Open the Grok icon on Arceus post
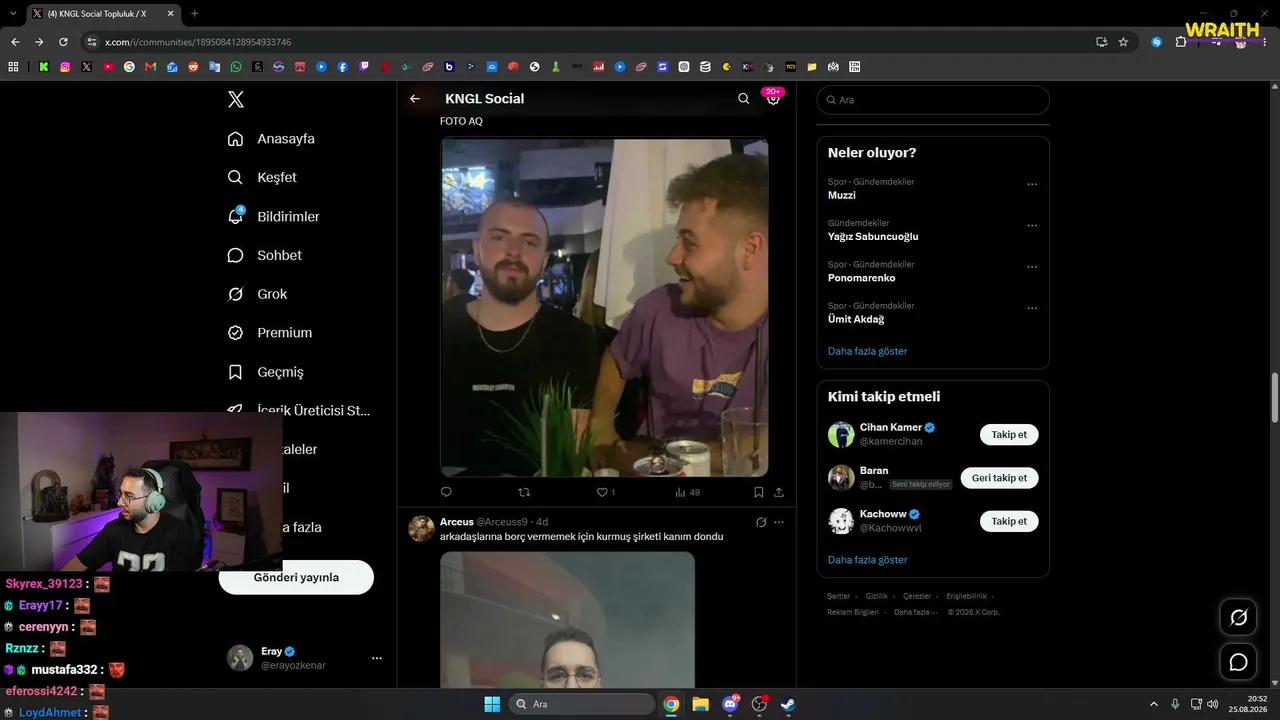 coord(761,522)
